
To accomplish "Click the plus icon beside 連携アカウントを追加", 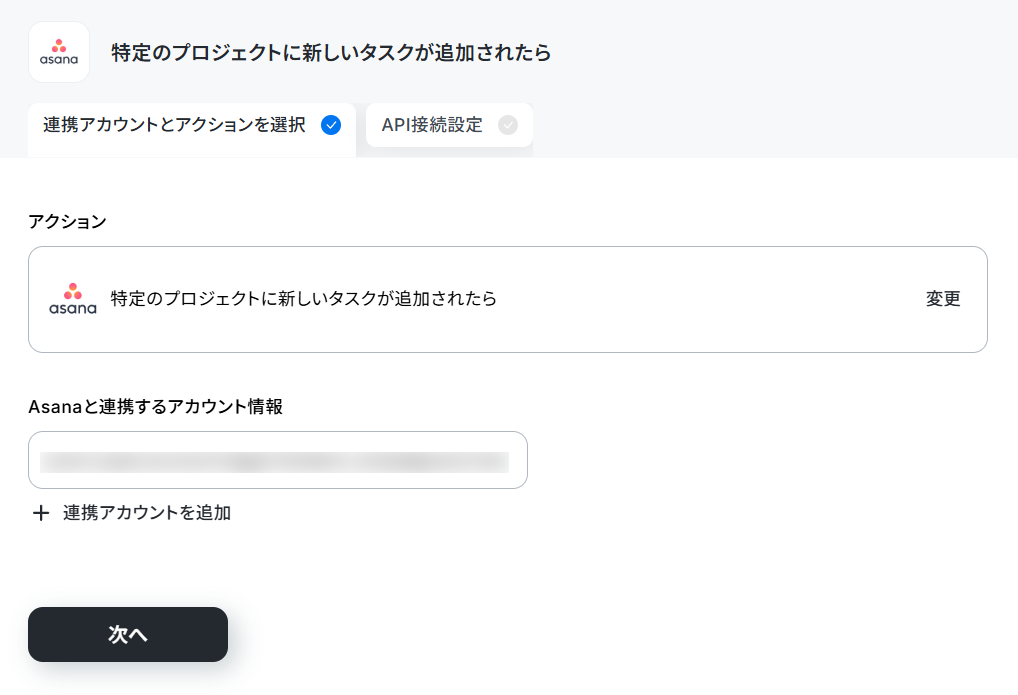I will point(41,513).
